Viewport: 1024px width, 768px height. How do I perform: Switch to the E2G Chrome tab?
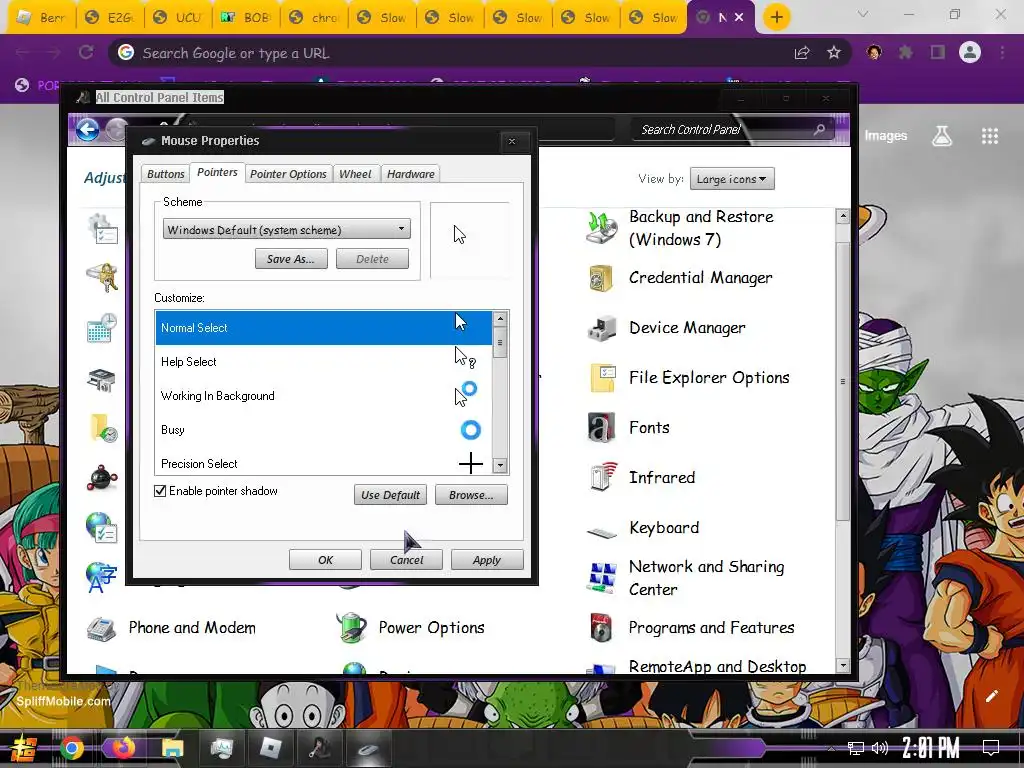[x=110, y=17]
